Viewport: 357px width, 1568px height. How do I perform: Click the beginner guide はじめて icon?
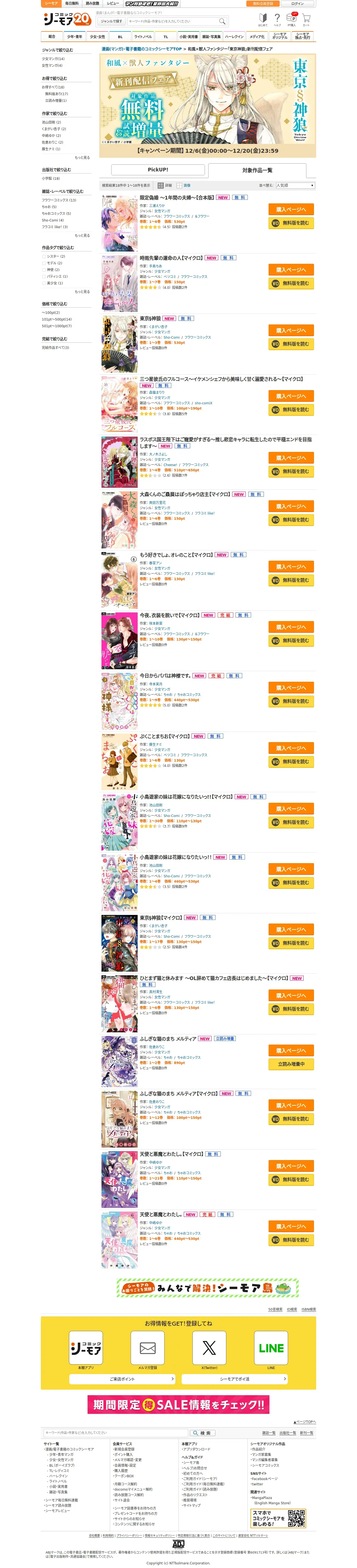pyautogui.click(x=263, y=19)
